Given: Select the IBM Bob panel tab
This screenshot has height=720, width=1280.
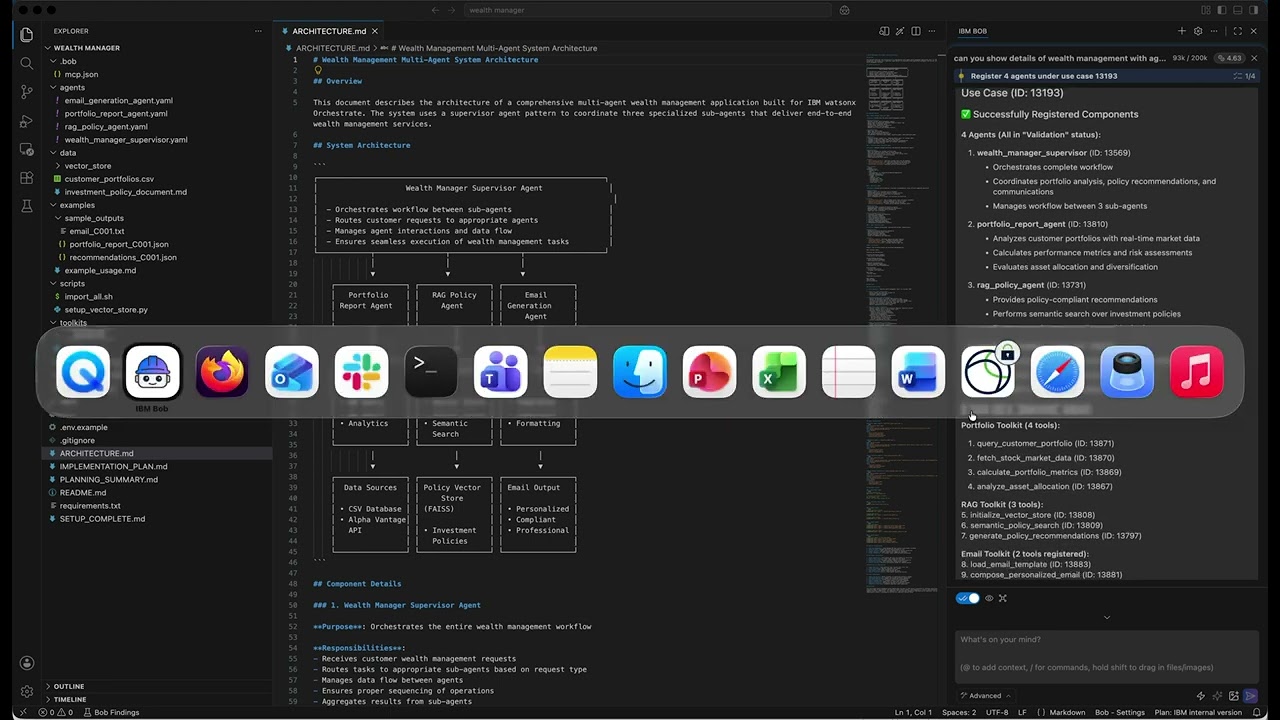Looking at the screenshot, I should coord(972,31).
